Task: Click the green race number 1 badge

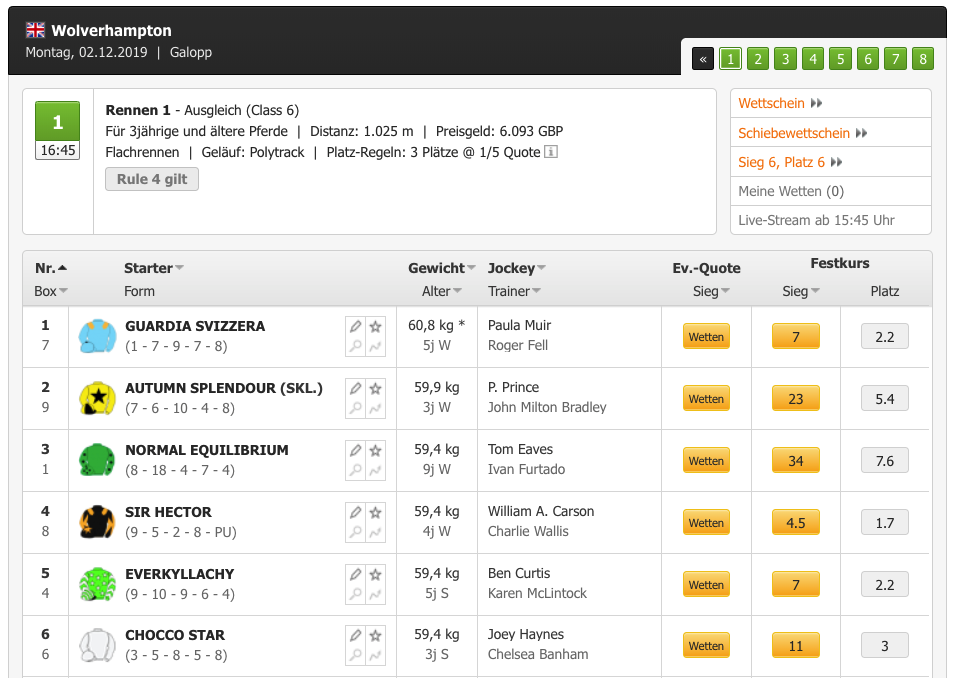Action: click(x=58, y=122)
